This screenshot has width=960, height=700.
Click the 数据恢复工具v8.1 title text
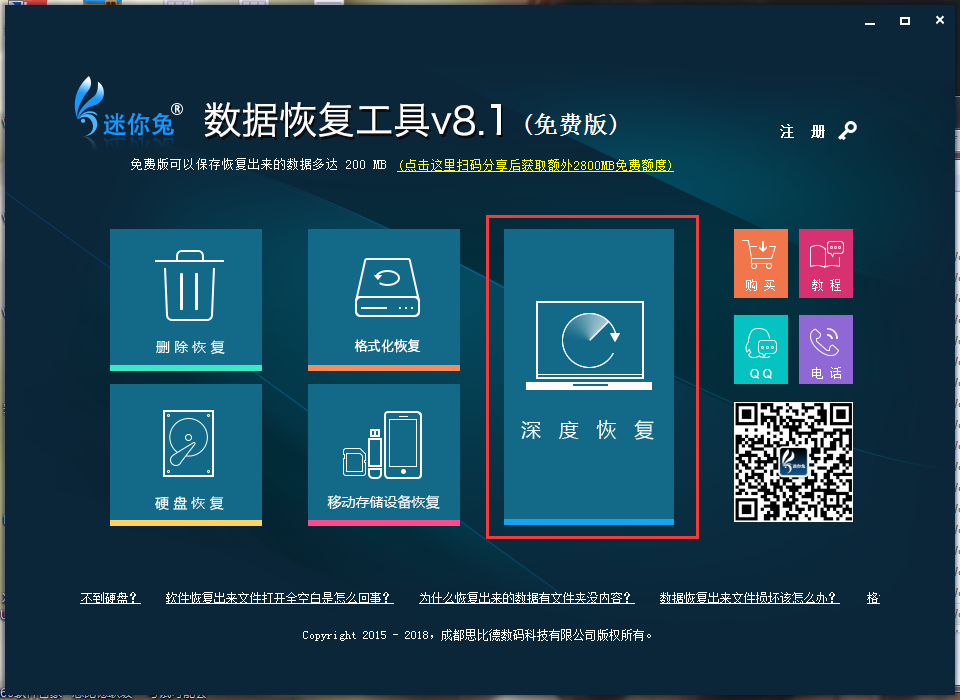pos(354,119)
